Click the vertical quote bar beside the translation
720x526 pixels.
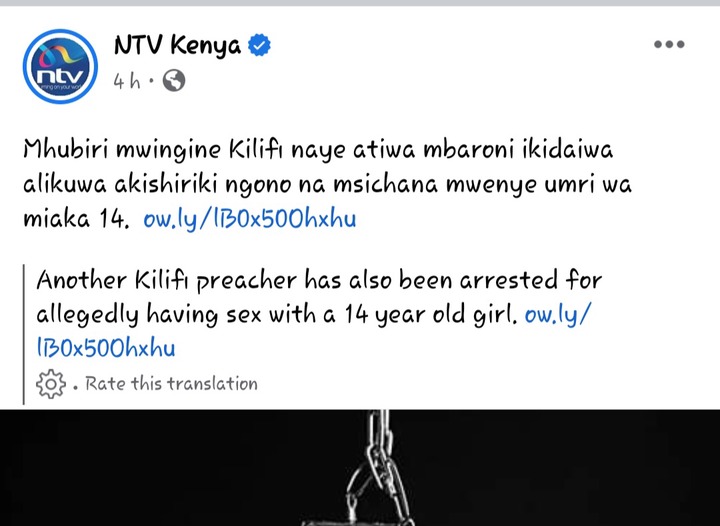point(24,334)
